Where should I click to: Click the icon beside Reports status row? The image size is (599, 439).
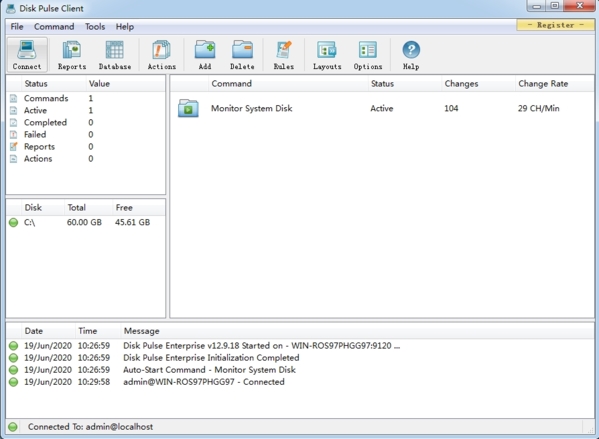14,146
